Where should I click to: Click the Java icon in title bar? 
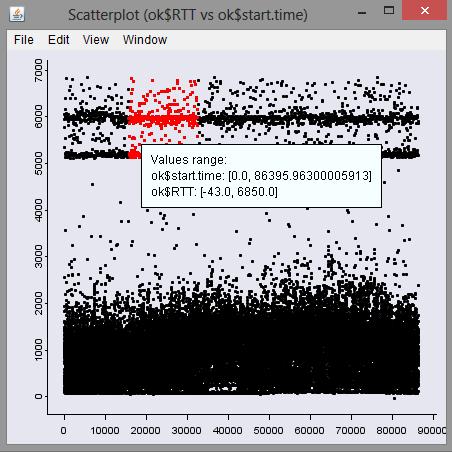click(17, 14)
